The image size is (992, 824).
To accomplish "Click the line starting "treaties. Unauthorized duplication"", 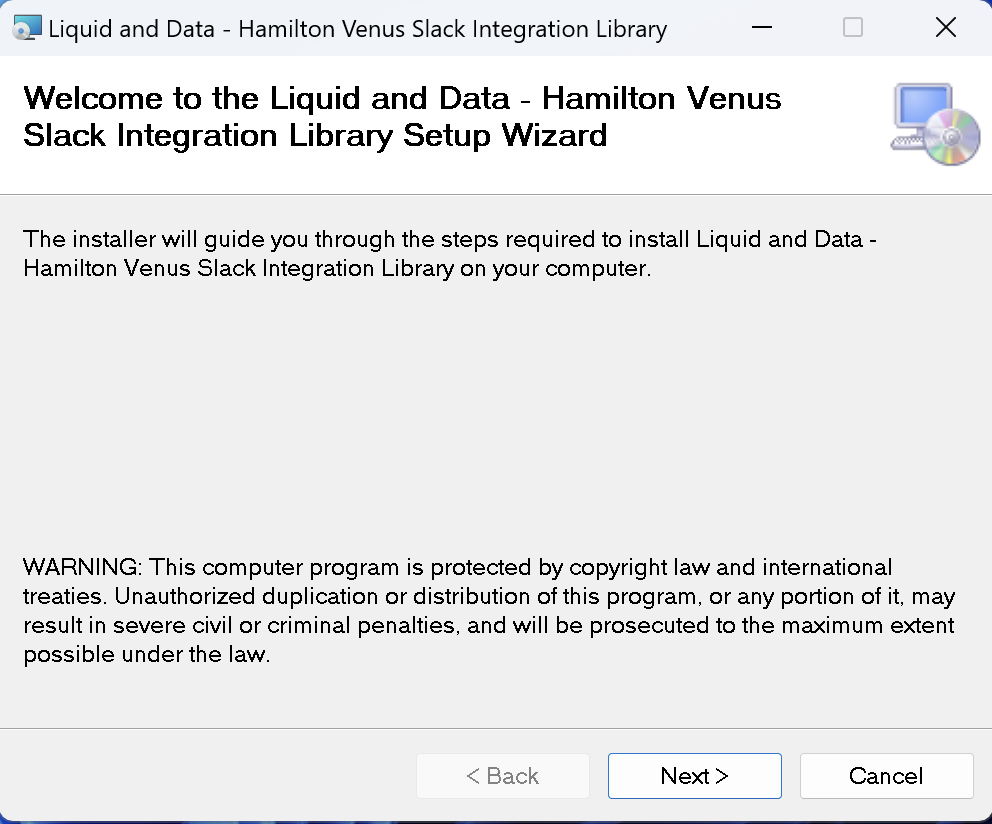I will [x=489, y=596].
